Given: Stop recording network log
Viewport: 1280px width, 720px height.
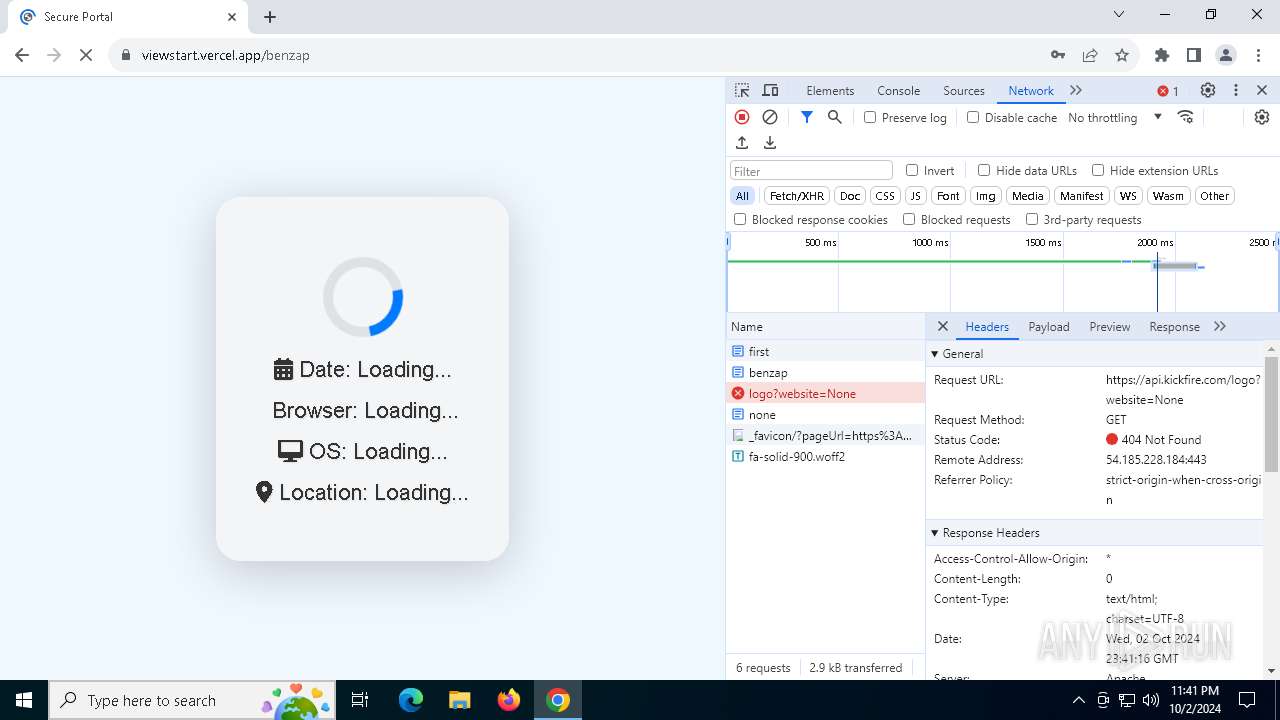Looking at the screenshot, I should (742, 117).
